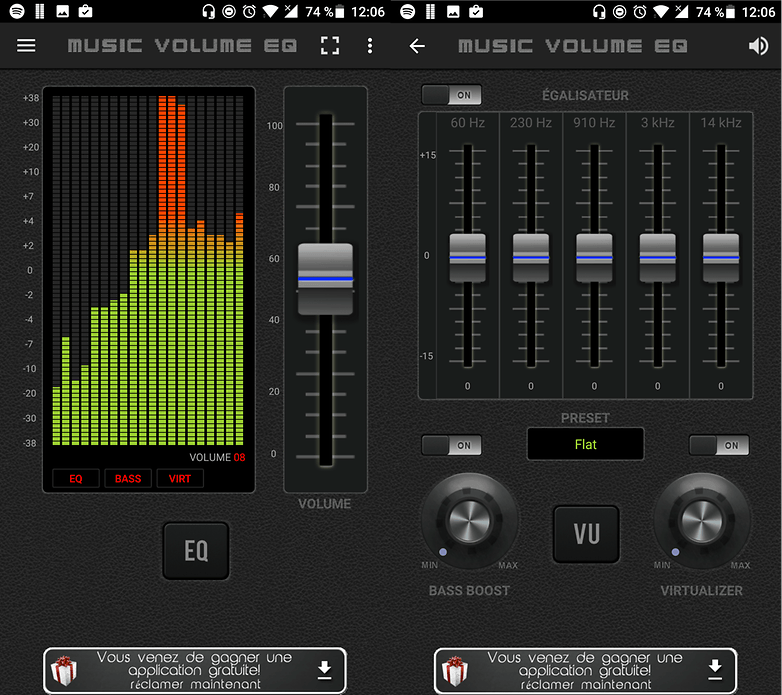Click the 230 Hz band slider handle
The width and height of the screenshot is (782, 695).
point(531,258)
